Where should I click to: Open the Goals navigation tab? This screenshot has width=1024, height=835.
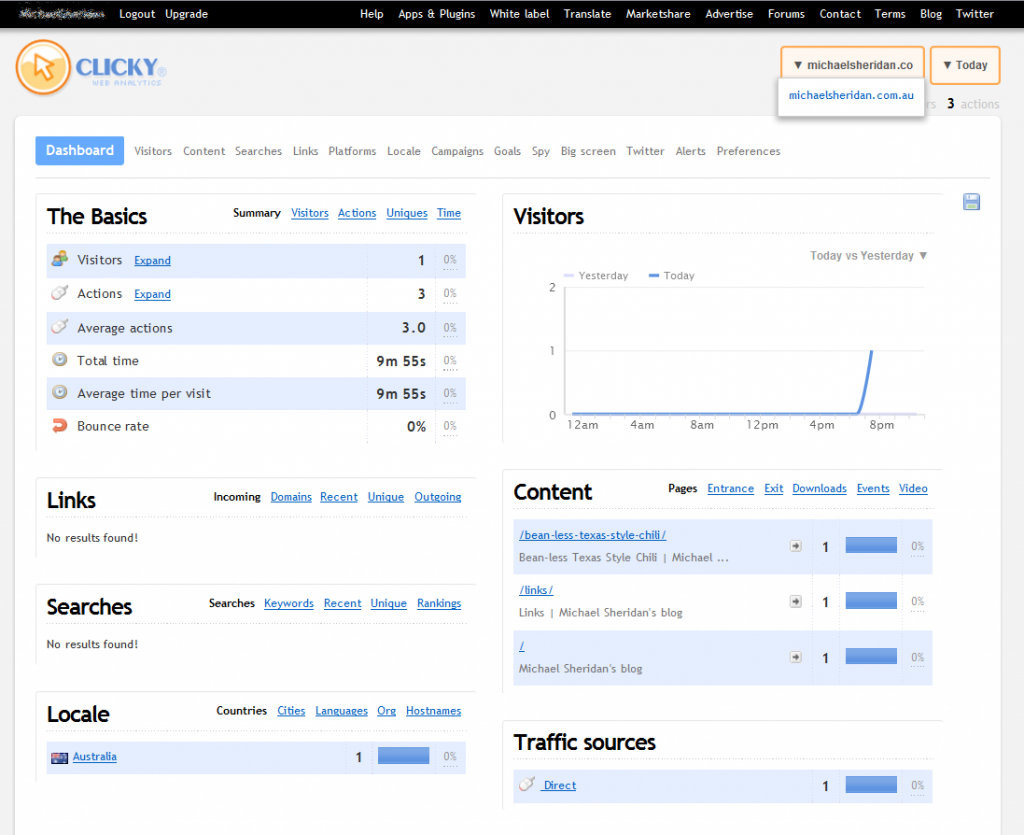pyautogui.click(x=507, y=151)
